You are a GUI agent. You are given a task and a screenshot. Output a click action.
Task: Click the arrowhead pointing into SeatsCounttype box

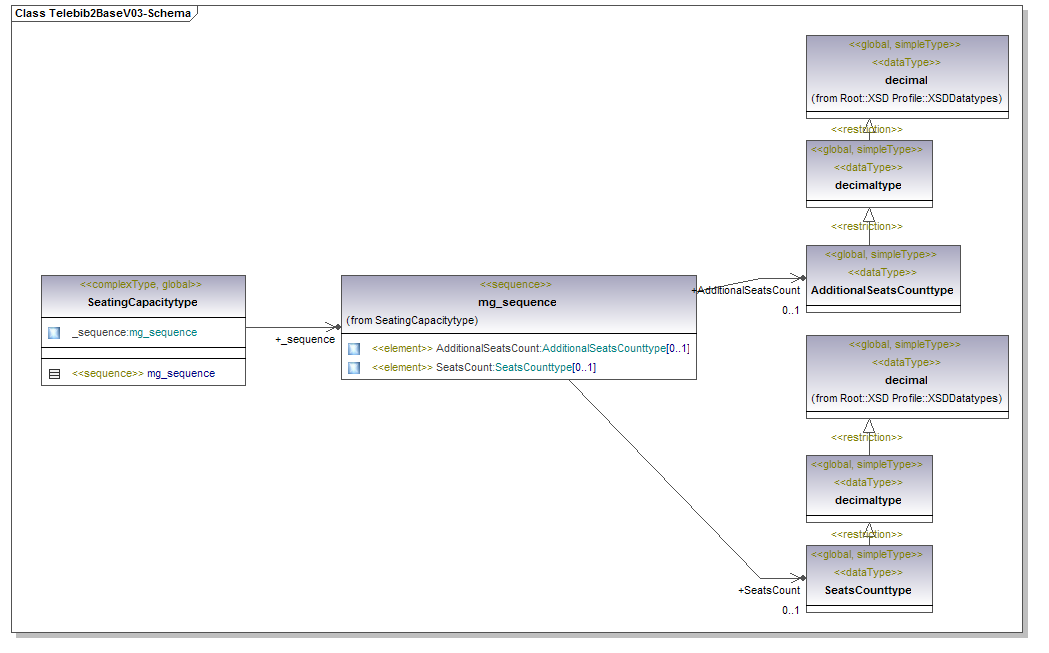pyautogui.click(x=799, y=578)
